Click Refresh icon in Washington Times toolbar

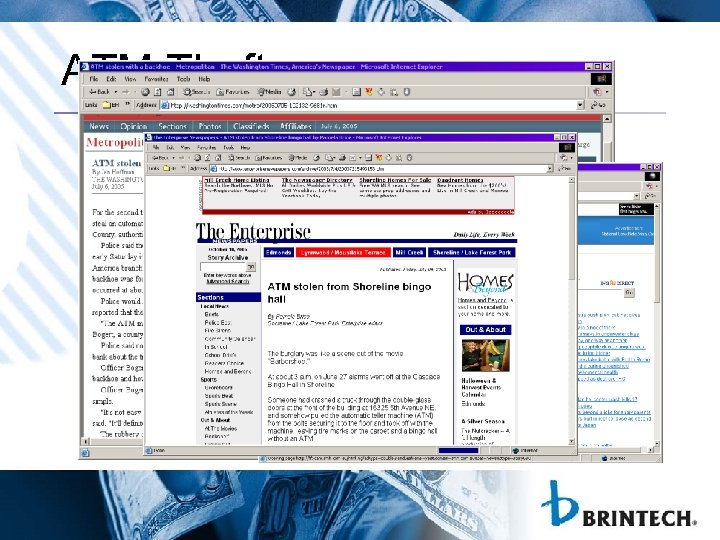point(158,92)
